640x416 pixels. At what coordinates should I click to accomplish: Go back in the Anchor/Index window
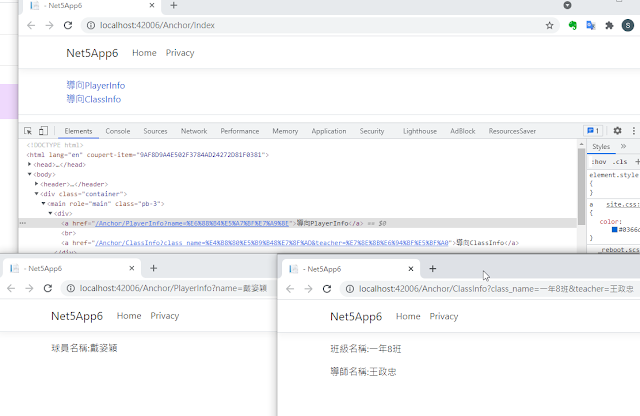31,25
